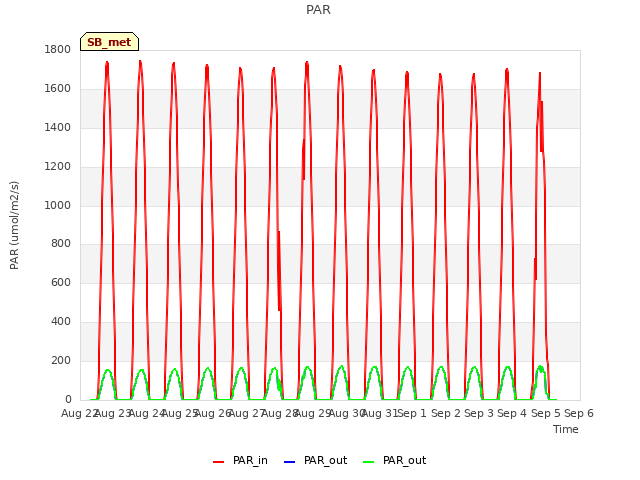Click the 800 y-axis label
This screenshot has height=480, width=640.
point(61,244)
